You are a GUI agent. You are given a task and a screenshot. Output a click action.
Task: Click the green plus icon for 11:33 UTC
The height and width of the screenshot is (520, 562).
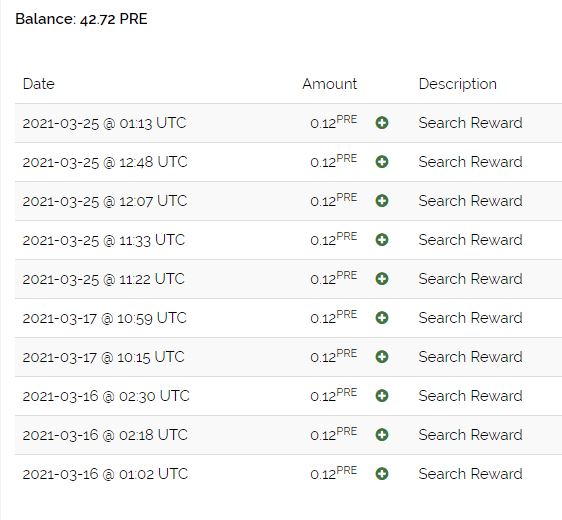click(x=382, y=240)
